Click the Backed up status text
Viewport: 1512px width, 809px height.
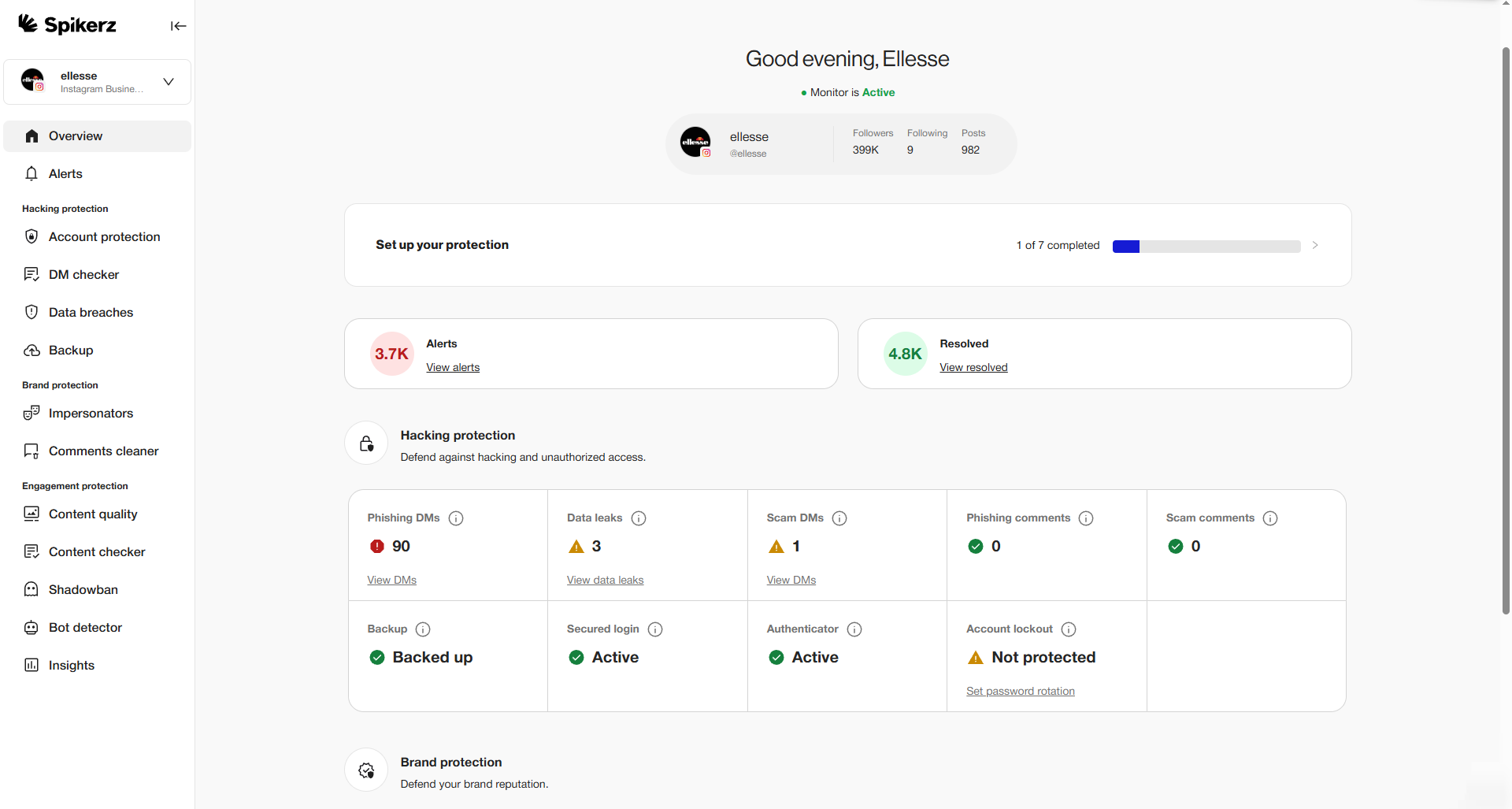click(x=432, y=658)
